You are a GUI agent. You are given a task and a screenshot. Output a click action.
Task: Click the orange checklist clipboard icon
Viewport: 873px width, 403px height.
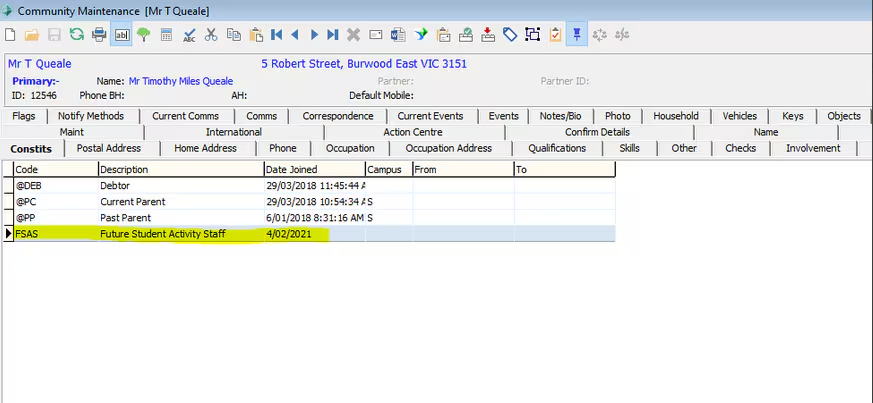pos(555,35)
